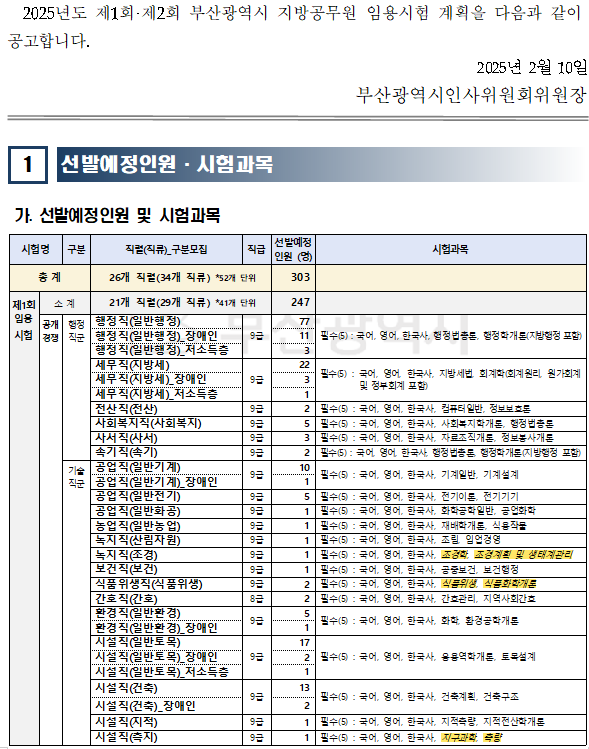Viewport: 589px width, 749px height.
Task: Click subjects '건축계획, 건축구조'
Action: (480, 697)
